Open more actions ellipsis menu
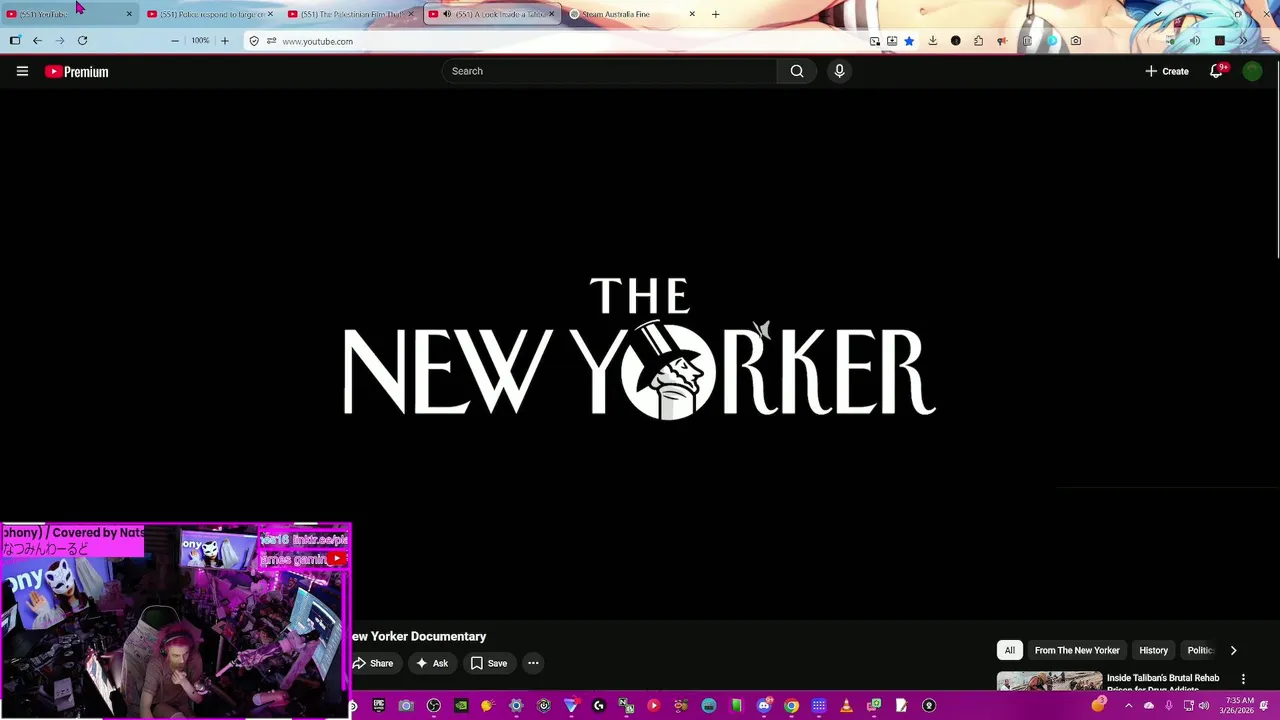This screenshot has height=720, width=1280. click(x=533, y=663)
